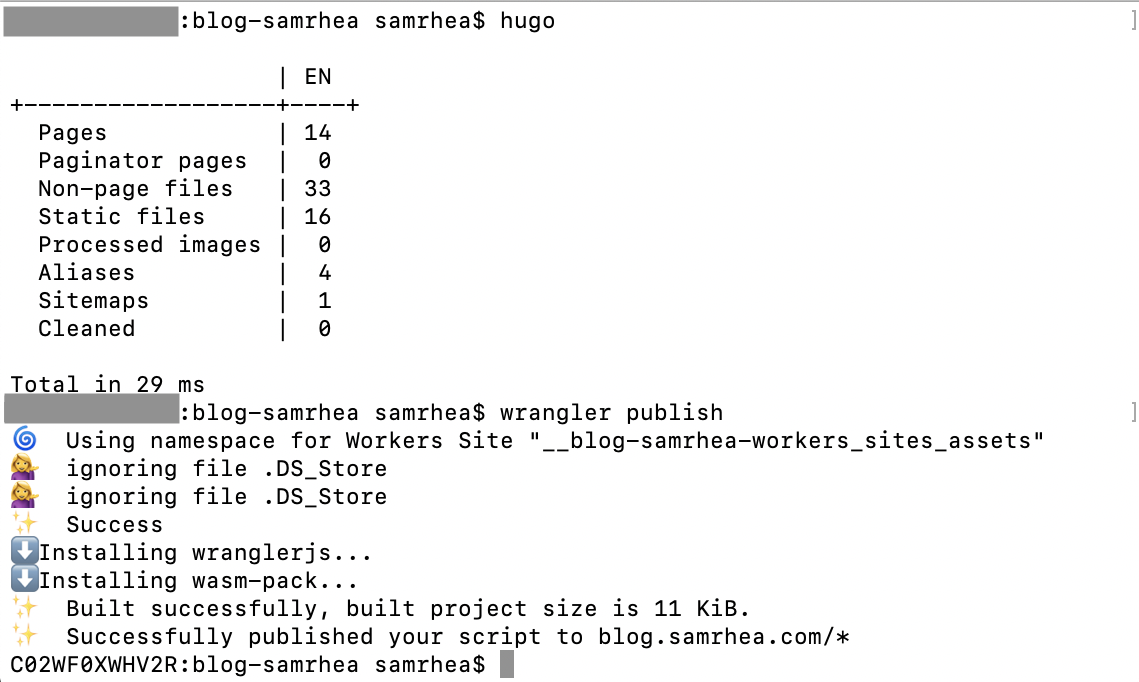Click the sparkles emoji beside Success

25,523
